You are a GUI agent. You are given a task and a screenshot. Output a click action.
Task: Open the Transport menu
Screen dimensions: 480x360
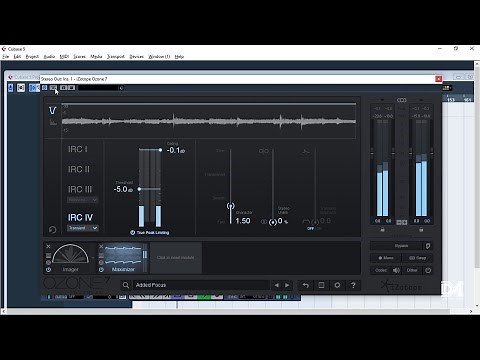[116, 57]
